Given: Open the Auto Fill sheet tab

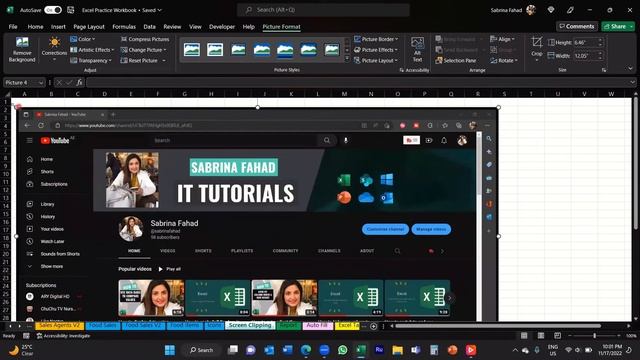Looking at the screenshot, I should [318, 326].
